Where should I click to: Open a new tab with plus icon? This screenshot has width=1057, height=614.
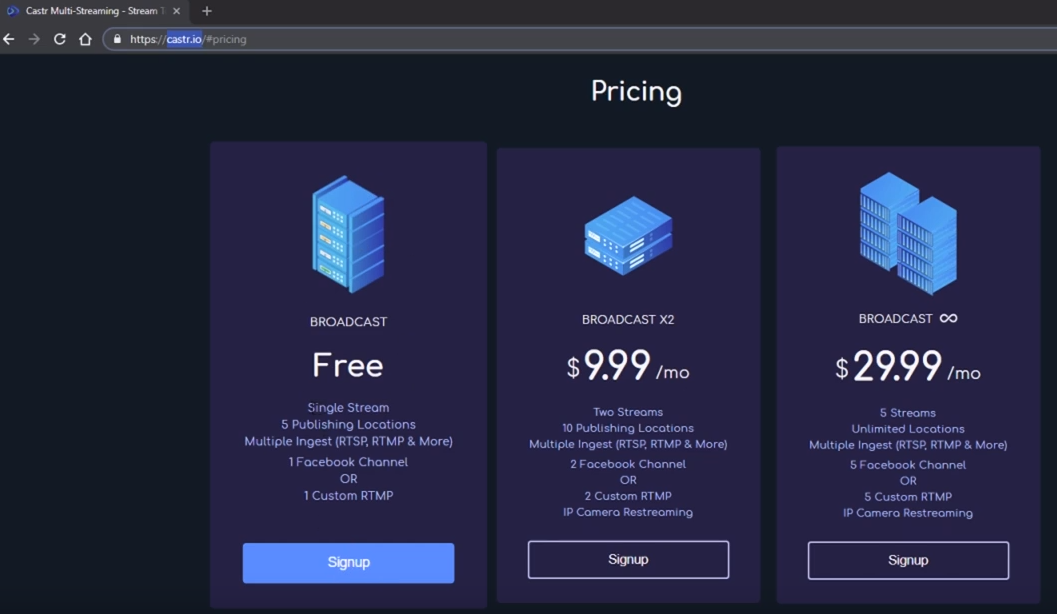pos(207,11)
